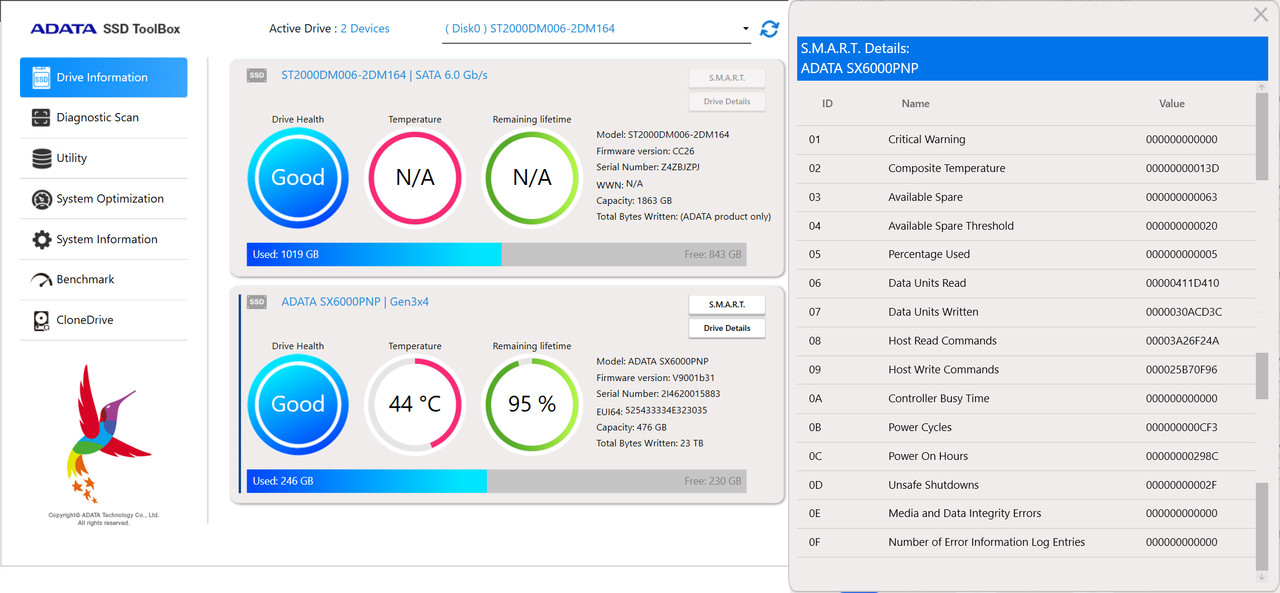The image size is (1280, 593).
Task: Click the 'Value' column header
Action: (1172, 104)
